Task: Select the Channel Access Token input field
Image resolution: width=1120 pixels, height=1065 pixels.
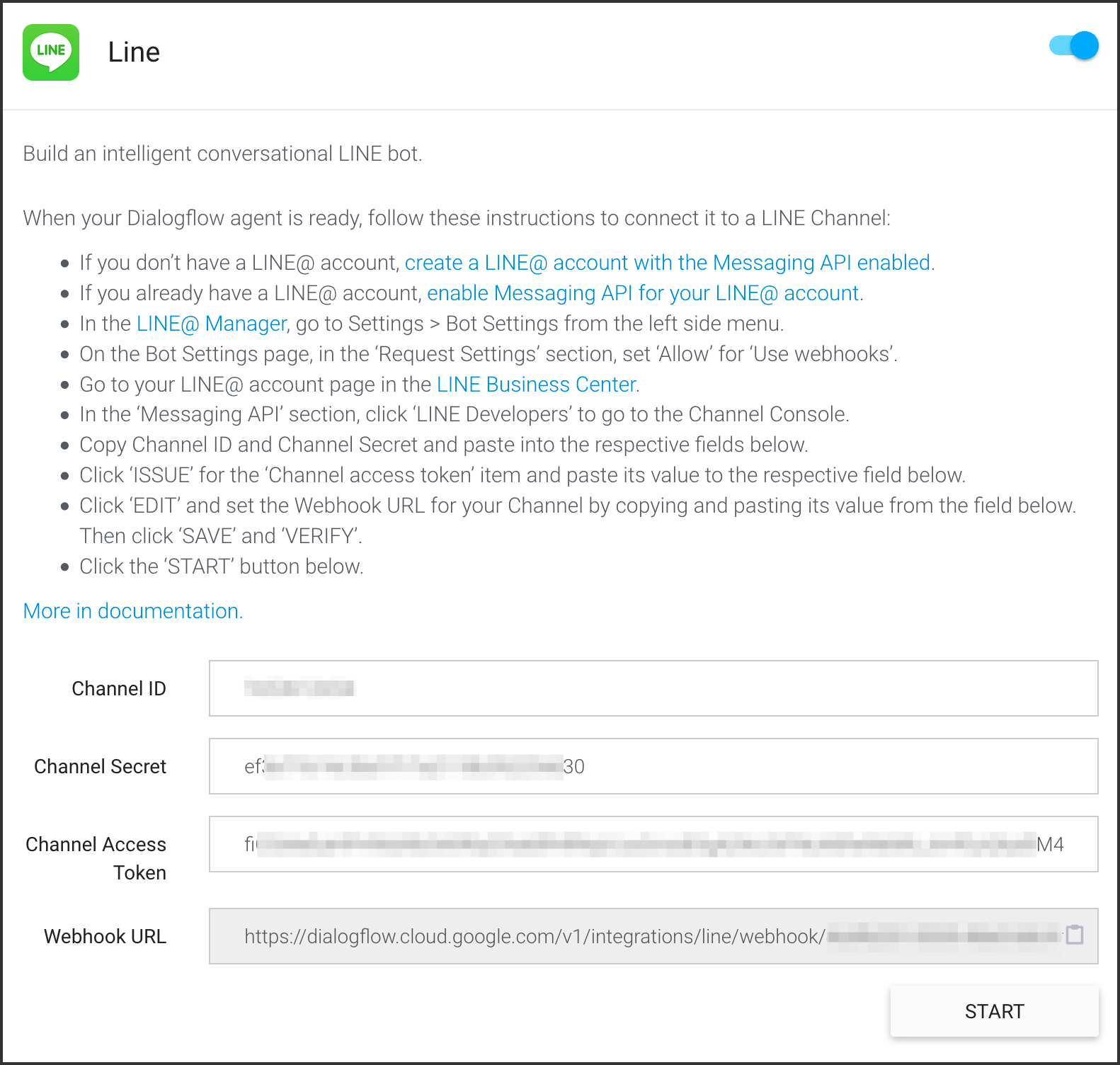Action: click(653, 844)
